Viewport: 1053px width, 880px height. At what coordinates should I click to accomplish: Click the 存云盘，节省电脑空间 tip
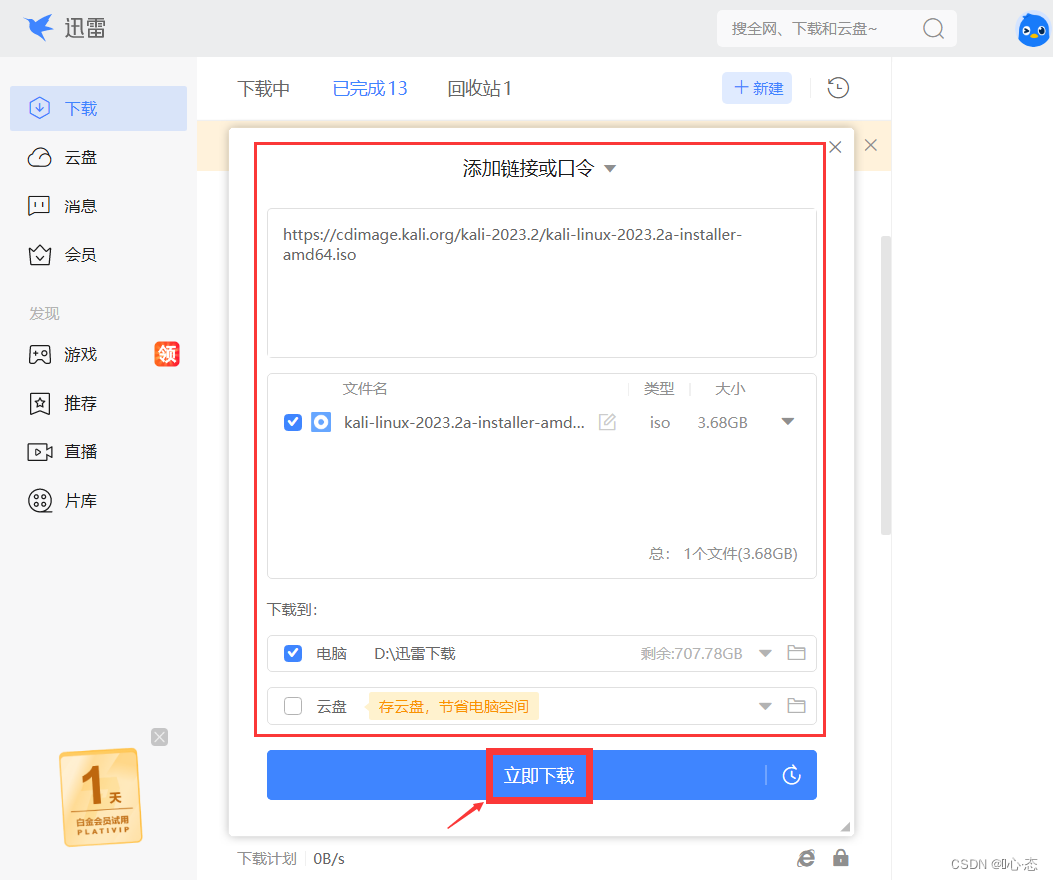point(453,707)
